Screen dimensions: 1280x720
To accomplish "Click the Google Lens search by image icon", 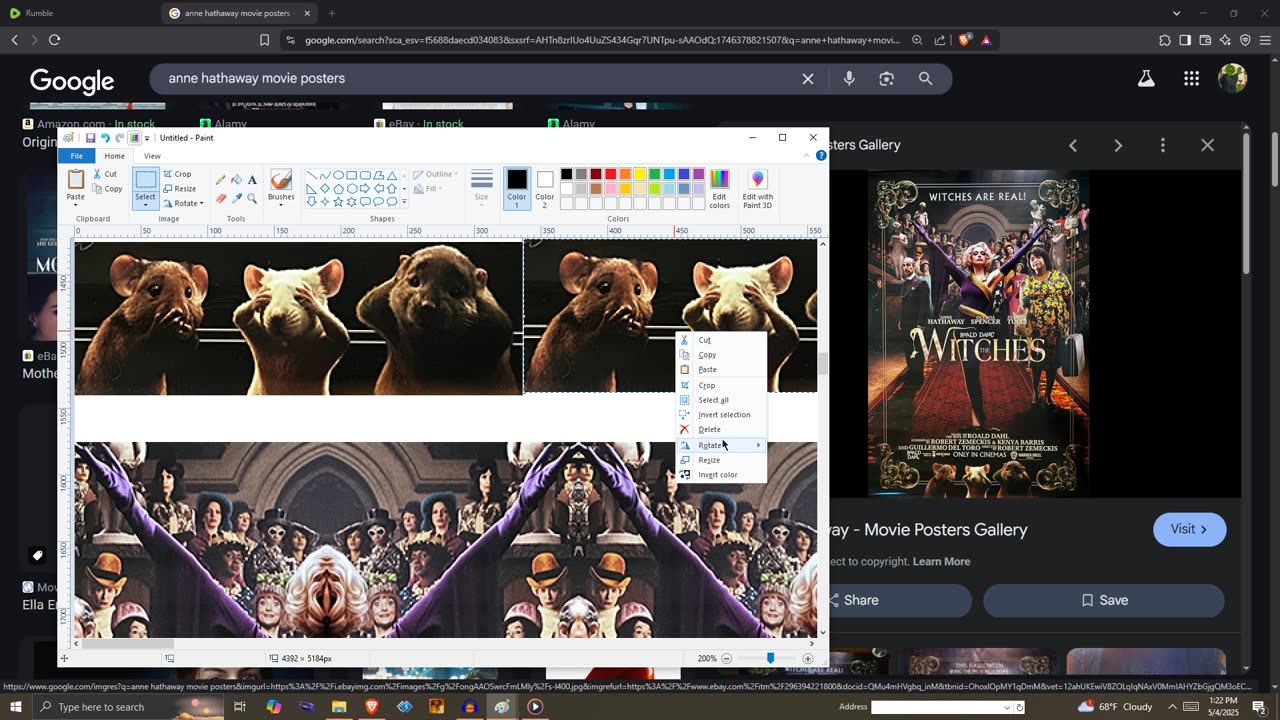I will point(886,78).
